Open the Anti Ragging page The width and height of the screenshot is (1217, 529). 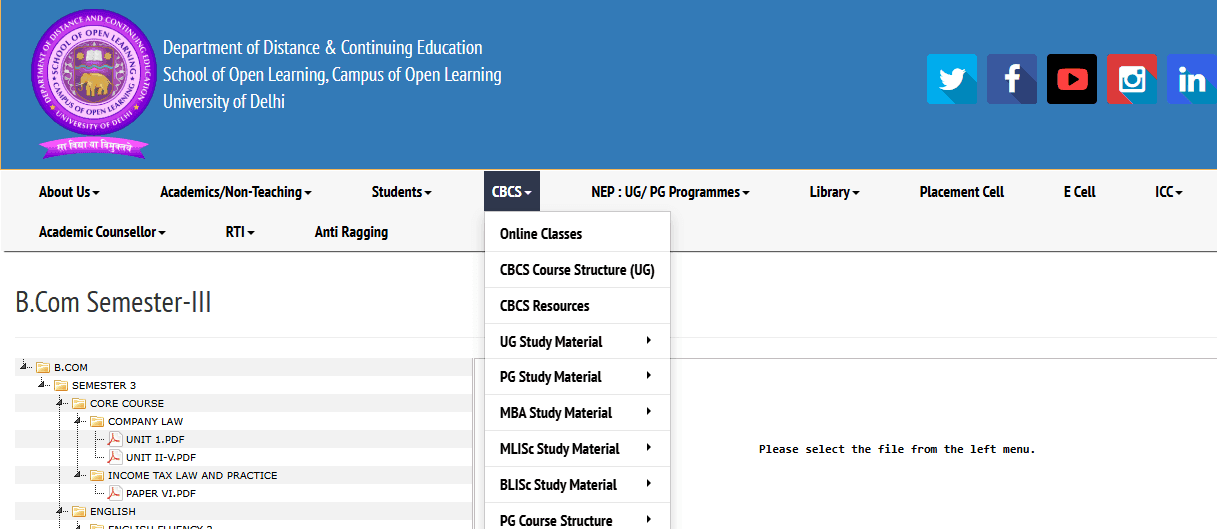(x=351, y=232)
